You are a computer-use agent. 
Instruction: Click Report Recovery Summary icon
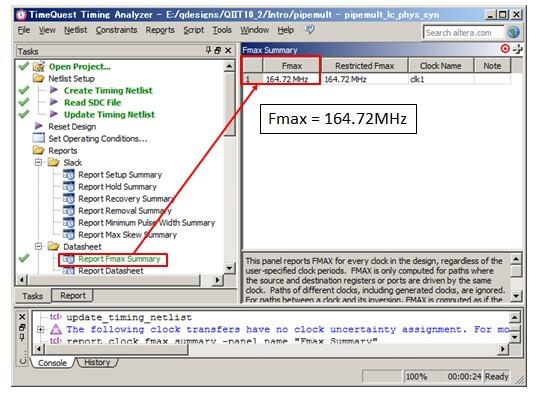click(x=68, y=199)
